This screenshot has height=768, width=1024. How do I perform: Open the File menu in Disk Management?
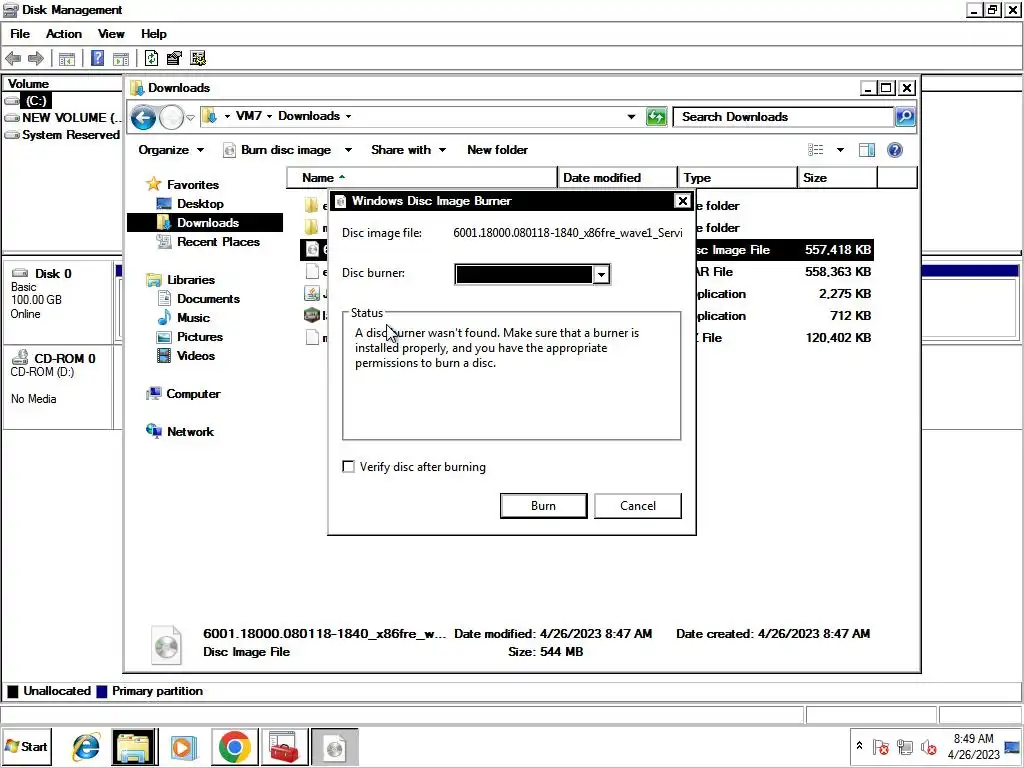coord(20,34)
